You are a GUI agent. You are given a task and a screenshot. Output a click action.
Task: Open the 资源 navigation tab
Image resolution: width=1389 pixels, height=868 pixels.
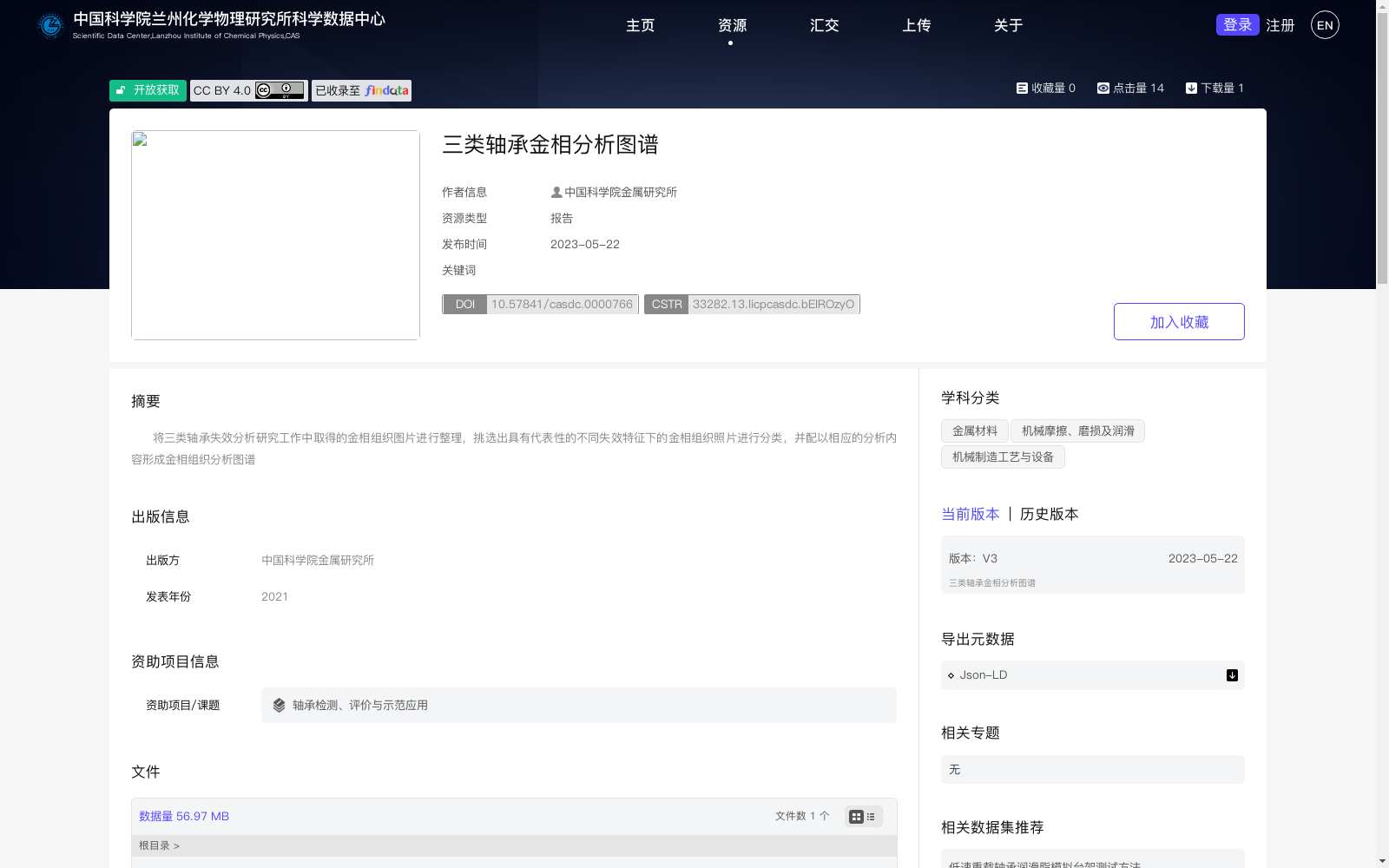[x=733, y=25]
